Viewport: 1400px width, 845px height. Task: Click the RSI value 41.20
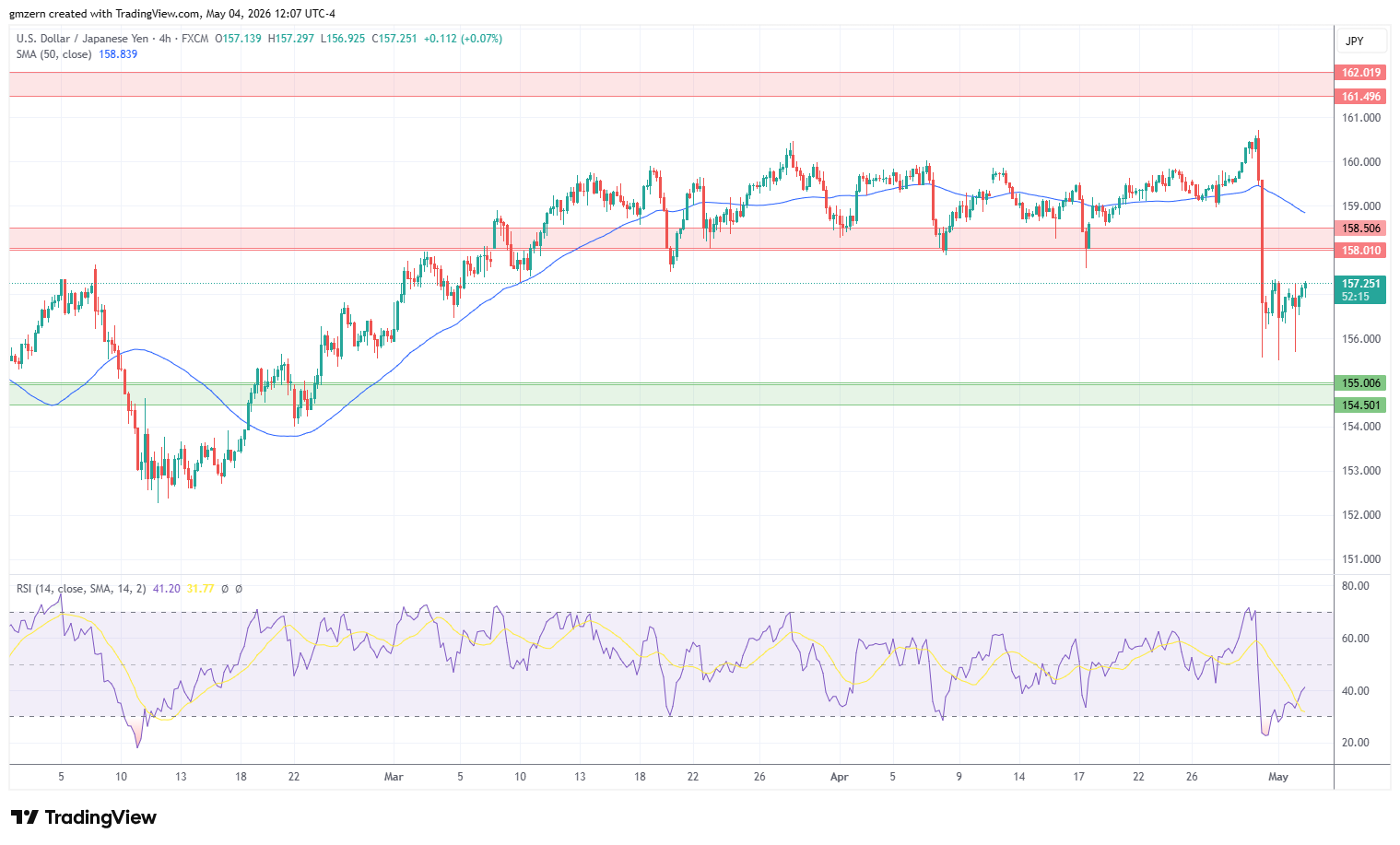click(167, 589)
